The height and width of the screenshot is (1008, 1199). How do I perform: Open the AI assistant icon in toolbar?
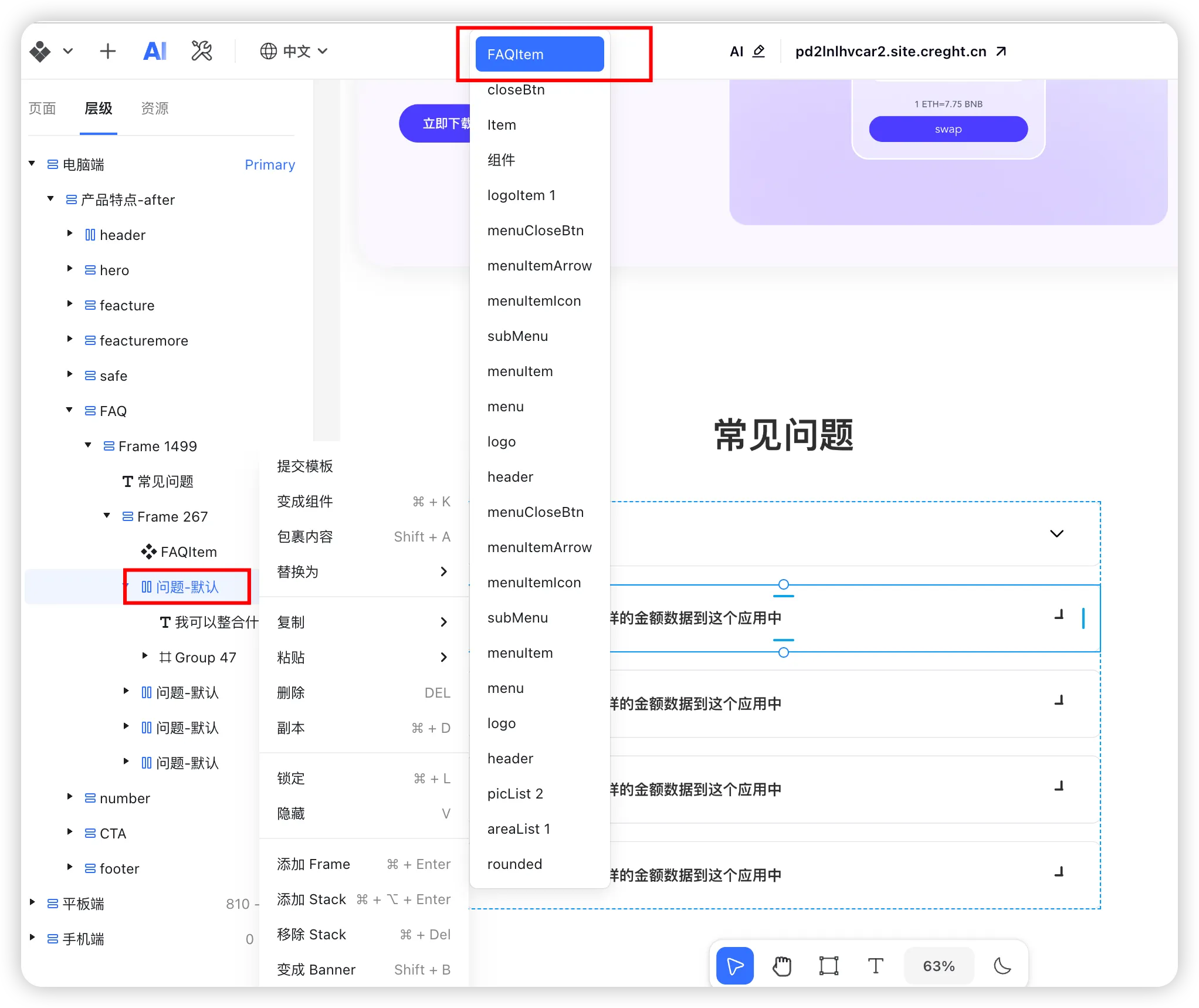click(155, 52)
